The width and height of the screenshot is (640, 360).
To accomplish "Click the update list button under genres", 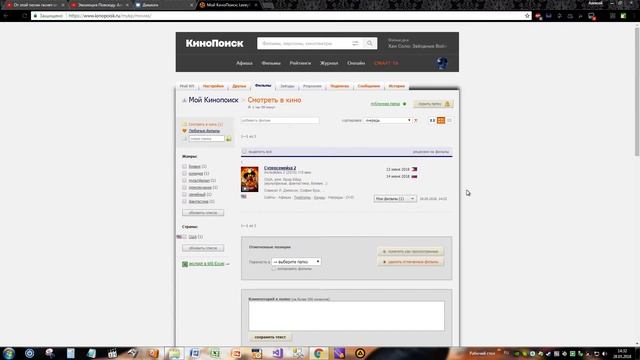I will point(203,213).
